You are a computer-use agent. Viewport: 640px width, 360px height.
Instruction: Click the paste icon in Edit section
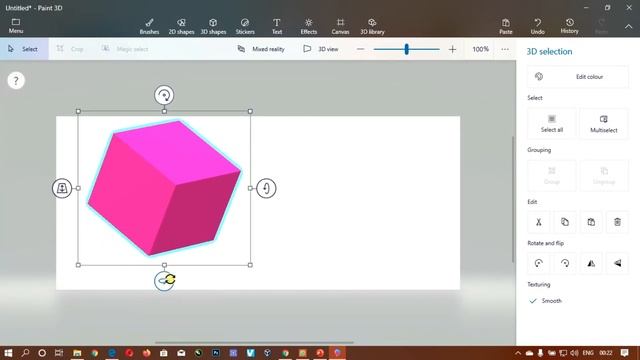(591, 222)
